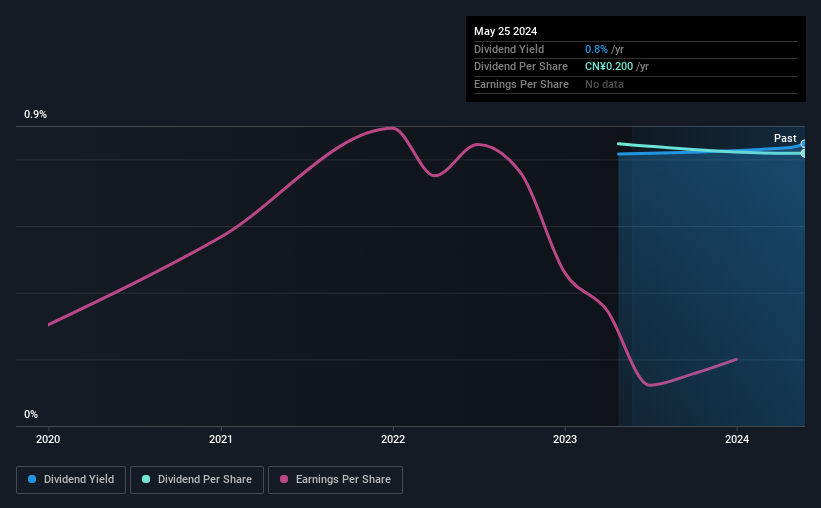Click the CN¥0.200 value in tooltip
The image size is (821, 508).
pos(609,66)
